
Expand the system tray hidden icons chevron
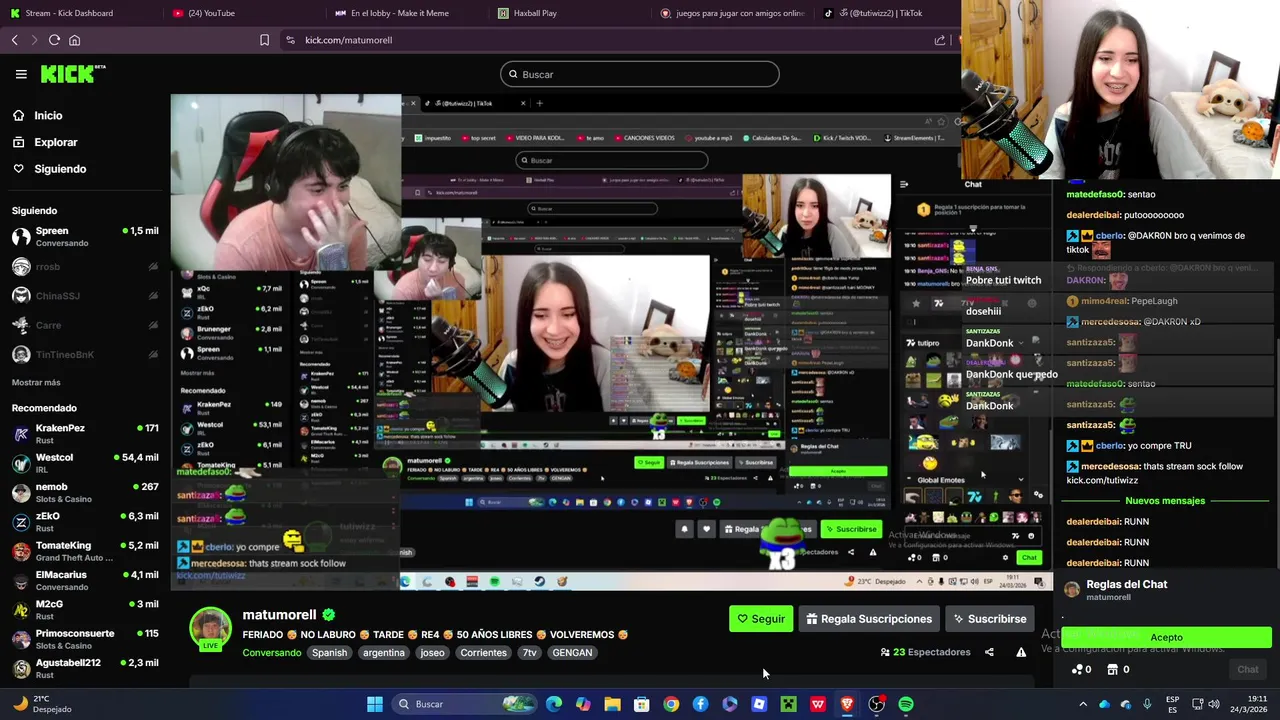coord(1083,704)
